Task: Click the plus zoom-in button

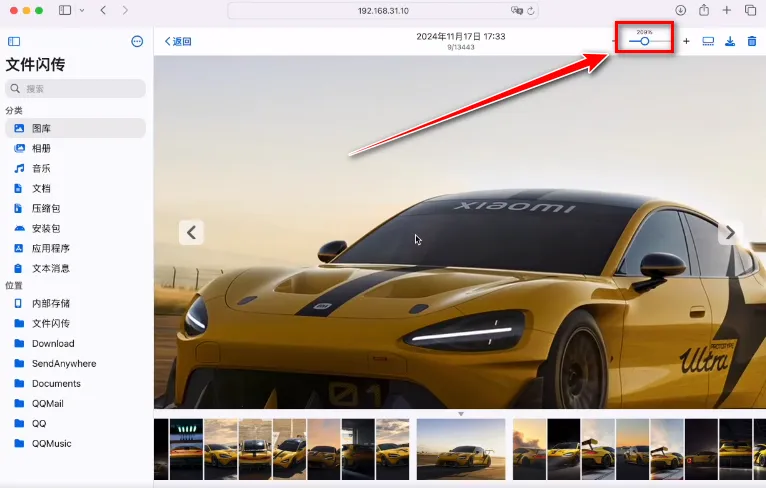Action: tap(686, 41)
